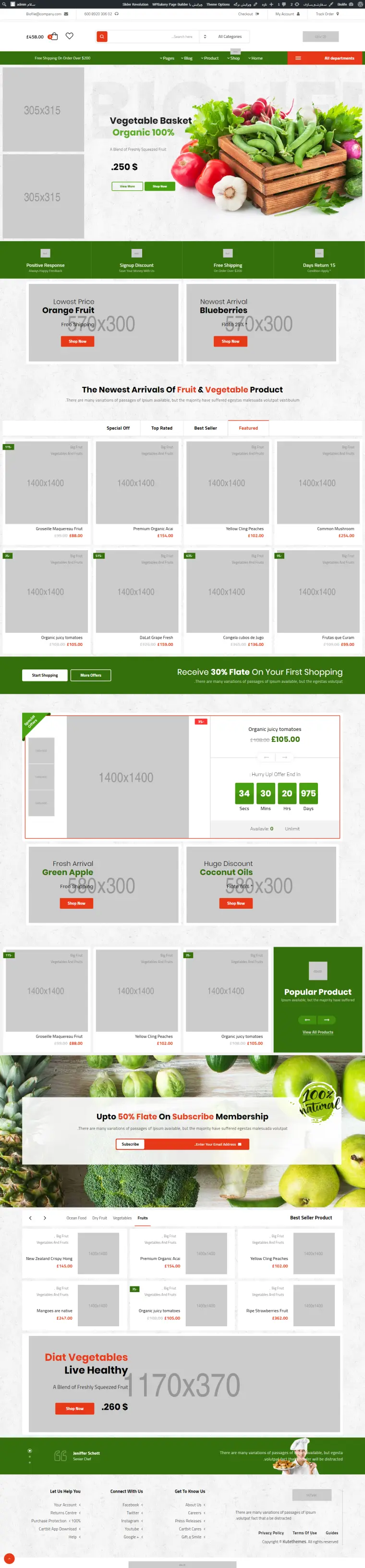
Task: Open the Privacy Policy footer link
Action: click(x=271, y=1533)
